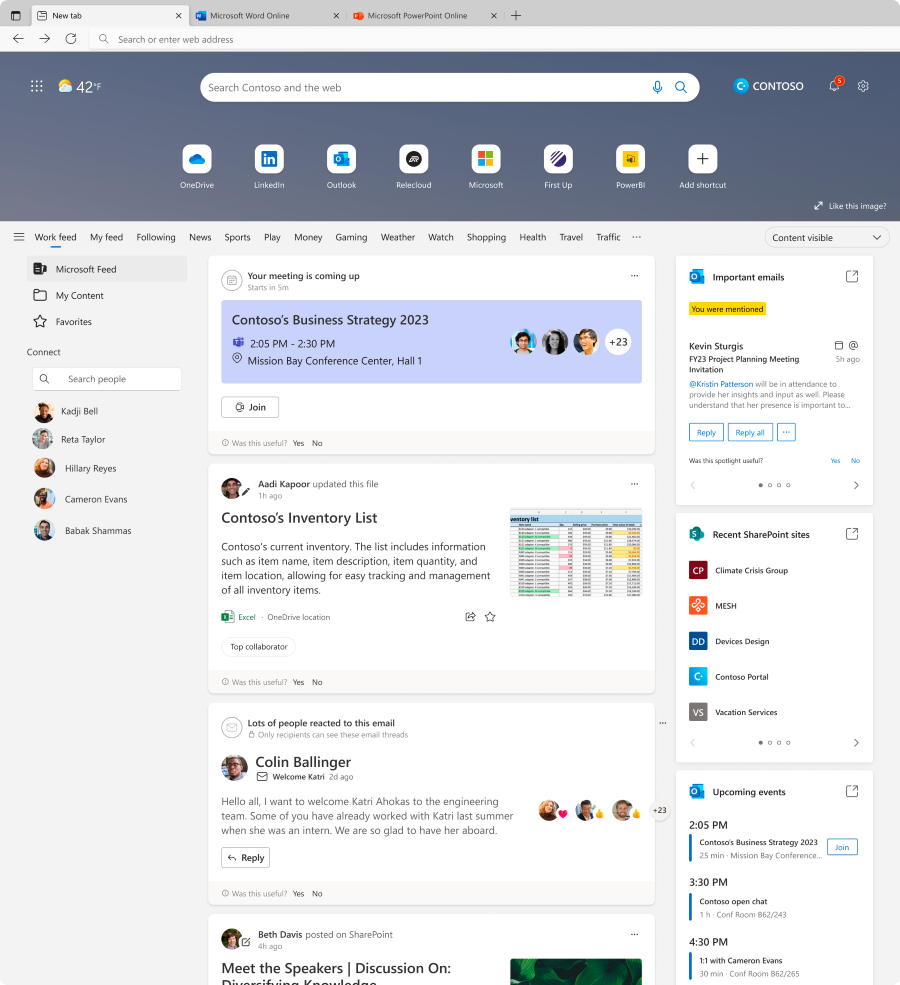Expand the Content visible dropdown
This screenshot has width=900, height=985.
(827, 237)
